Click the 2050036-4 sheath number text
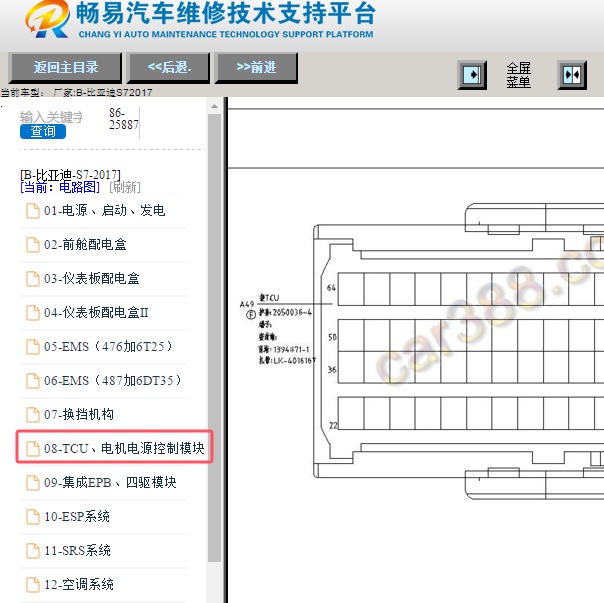604x603 pixels. click(x=292, y=312)
